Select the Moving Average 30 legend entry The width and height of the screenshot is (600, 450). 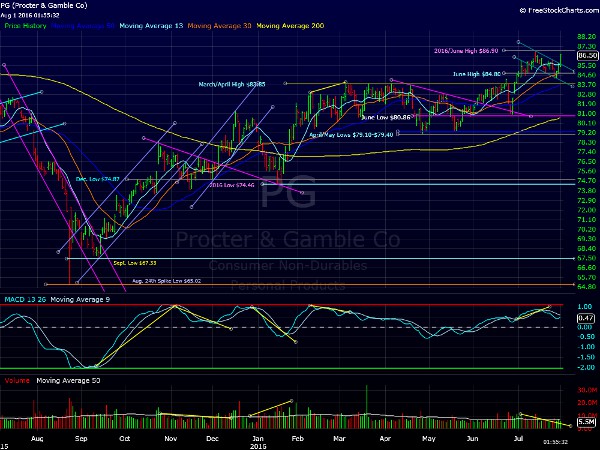tap(219, 26)
